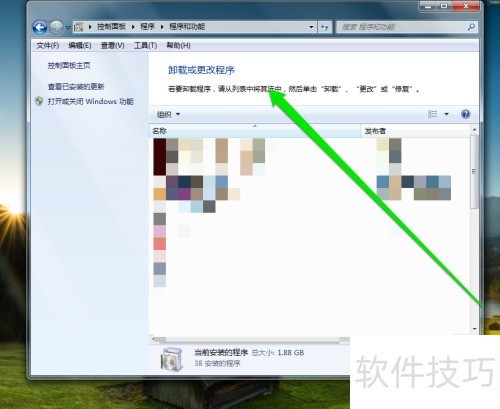
Task: Sort by the 名称 column header
Action: [x=255, y=131]
